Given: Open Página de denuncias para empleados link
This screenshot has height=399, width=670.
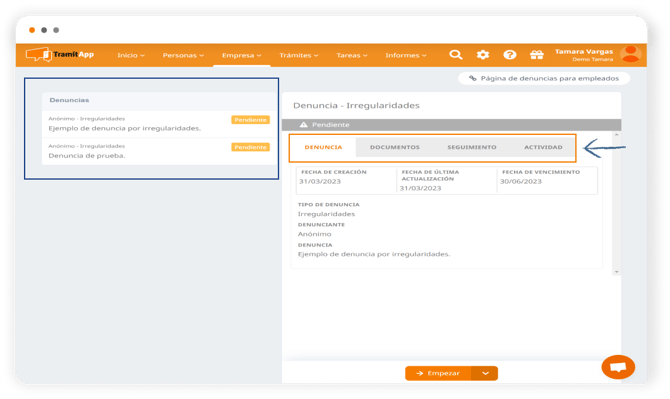Looking at the screenshot, I should [x=544, y=78].
